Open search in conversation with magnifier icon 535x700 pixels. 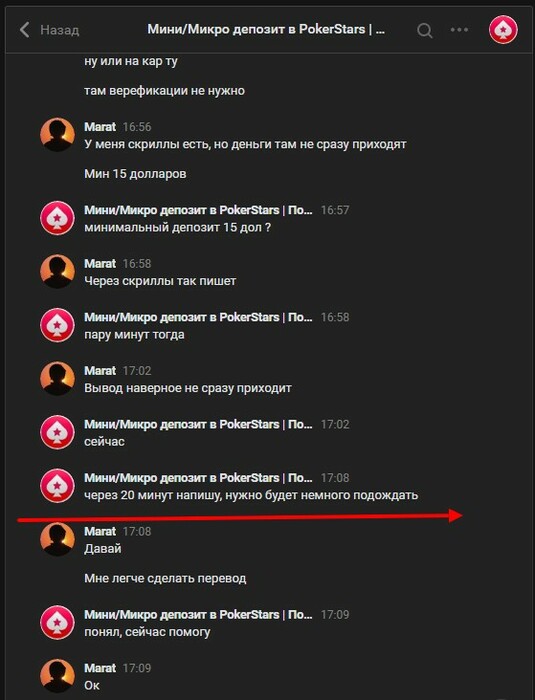(425, 30)
